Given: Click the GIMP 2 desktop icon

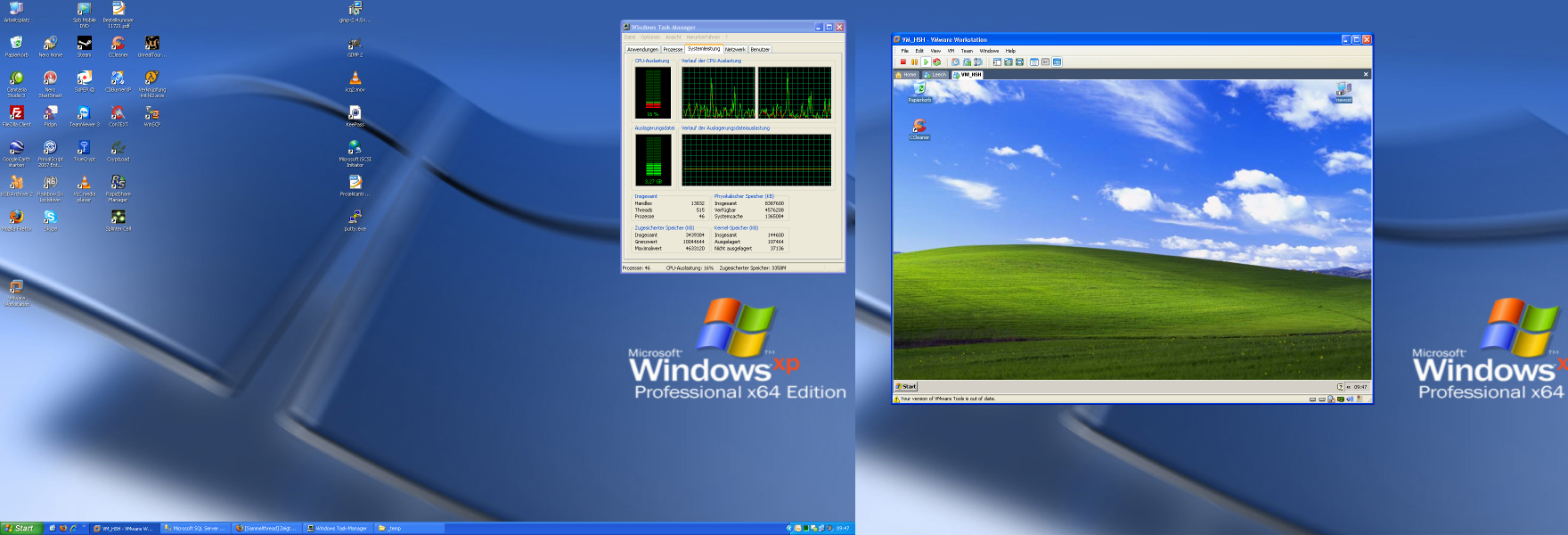Looking at the screenshot, I should (355, 47).
